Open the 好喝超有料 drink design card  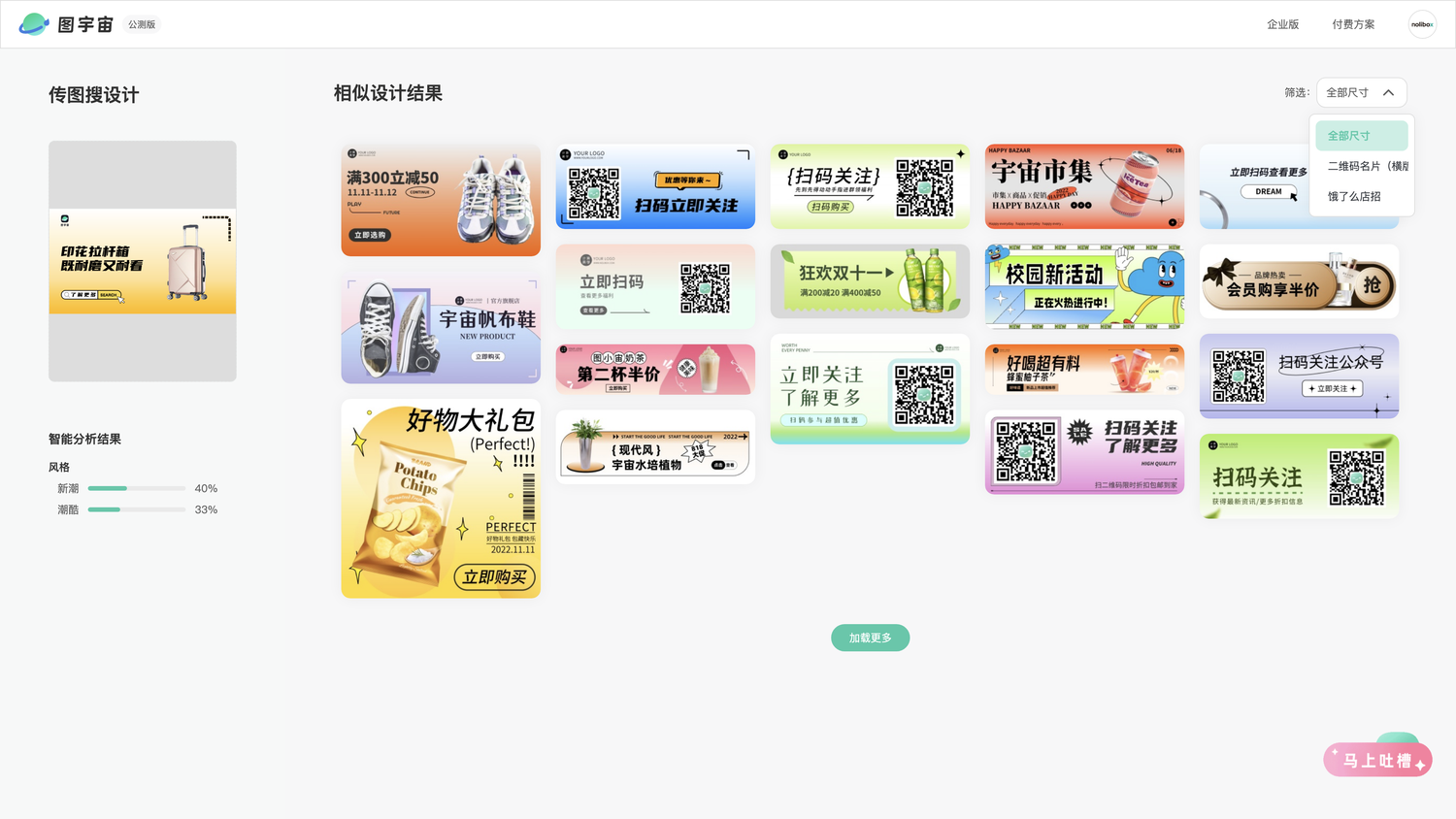(1084, 369)
